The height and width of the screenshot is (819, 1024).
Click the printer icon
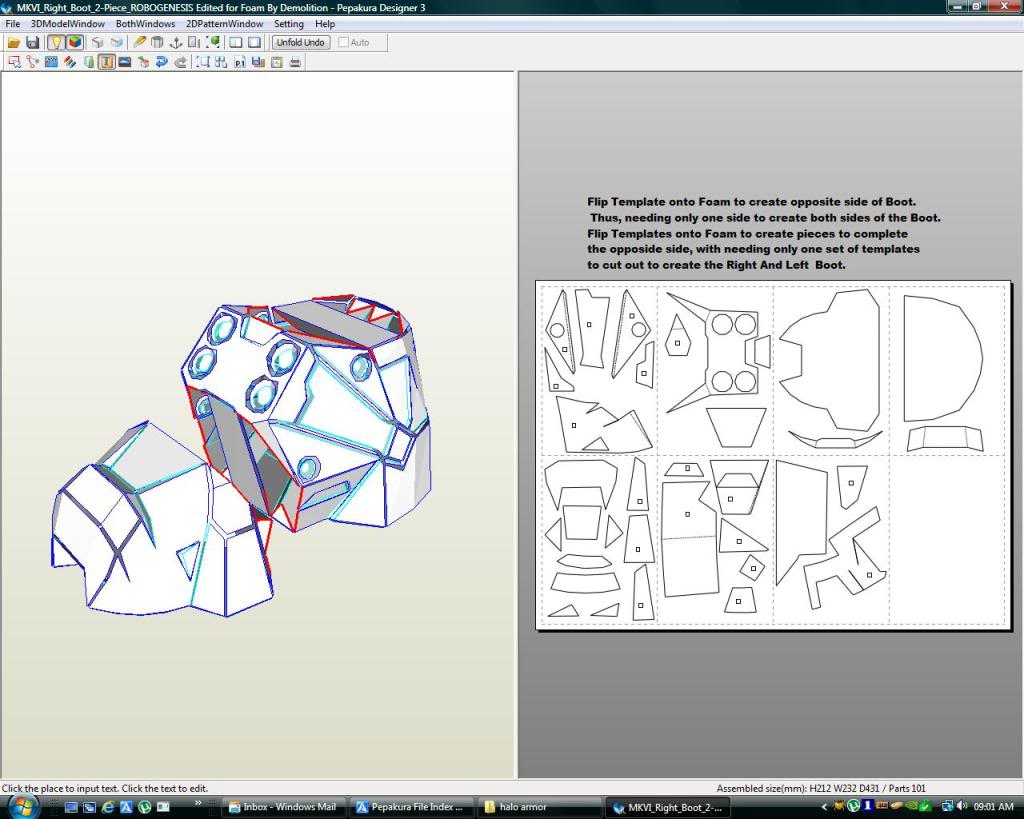[x=295, y=62]
